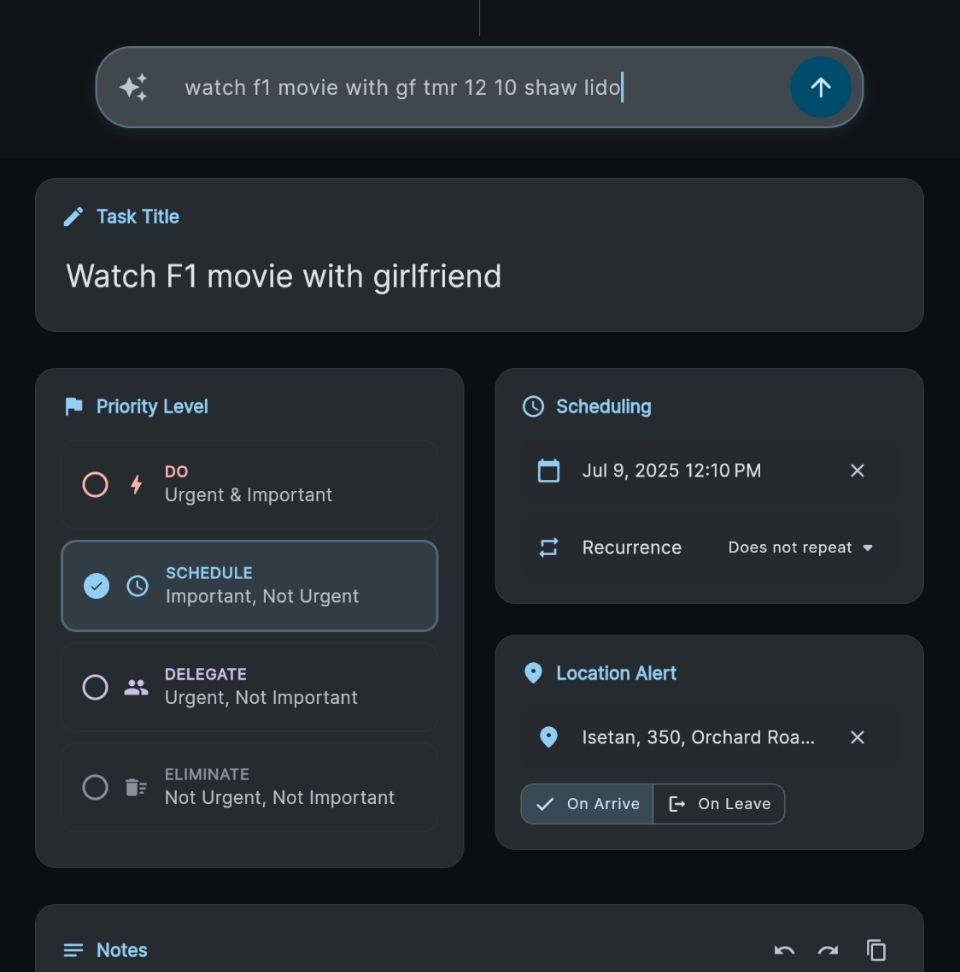Select the DO Urgent & Important priority
The image size is (960, 972).
[x=250, y=484]
